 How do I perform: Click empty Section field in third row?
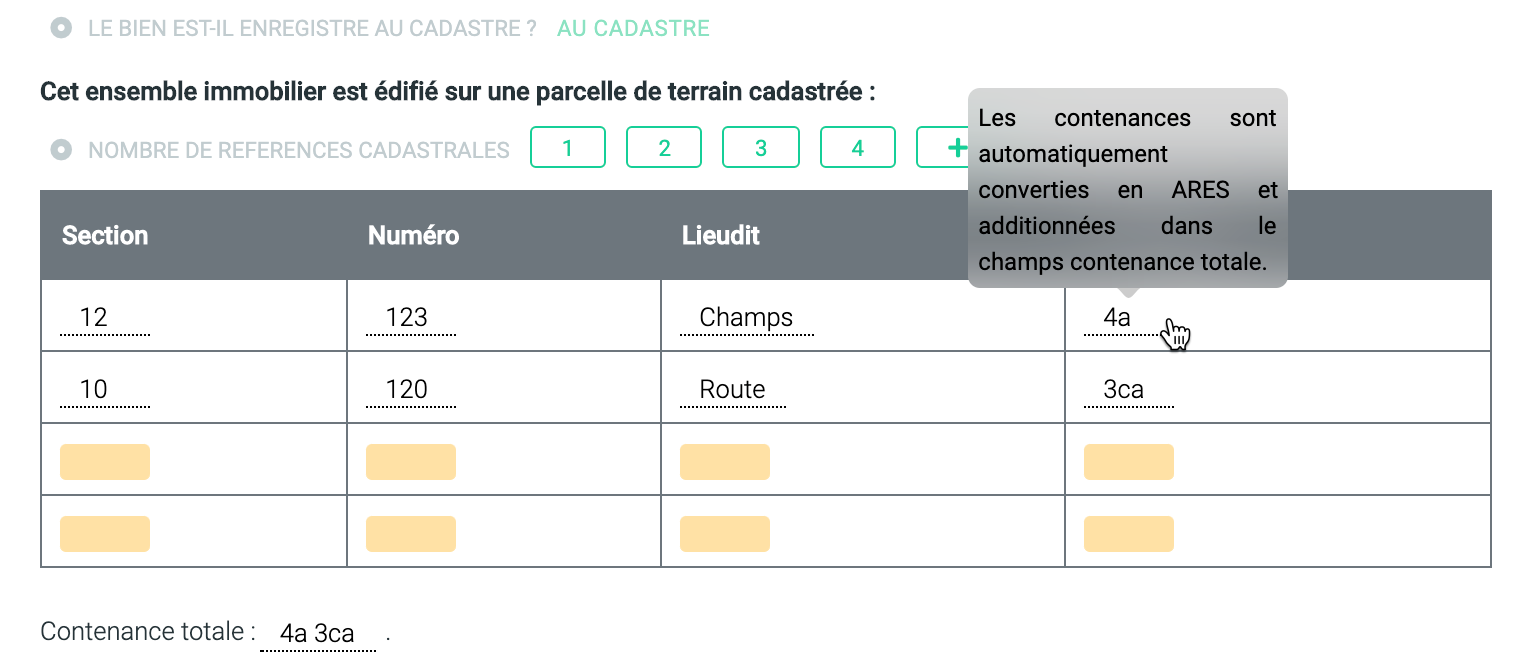pos(105,462)
